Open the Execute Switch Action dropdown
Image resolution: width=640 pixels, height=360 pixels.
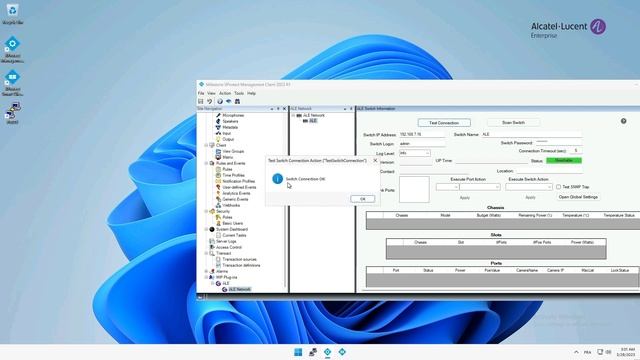pyautogui.click(x=529, y=187)
